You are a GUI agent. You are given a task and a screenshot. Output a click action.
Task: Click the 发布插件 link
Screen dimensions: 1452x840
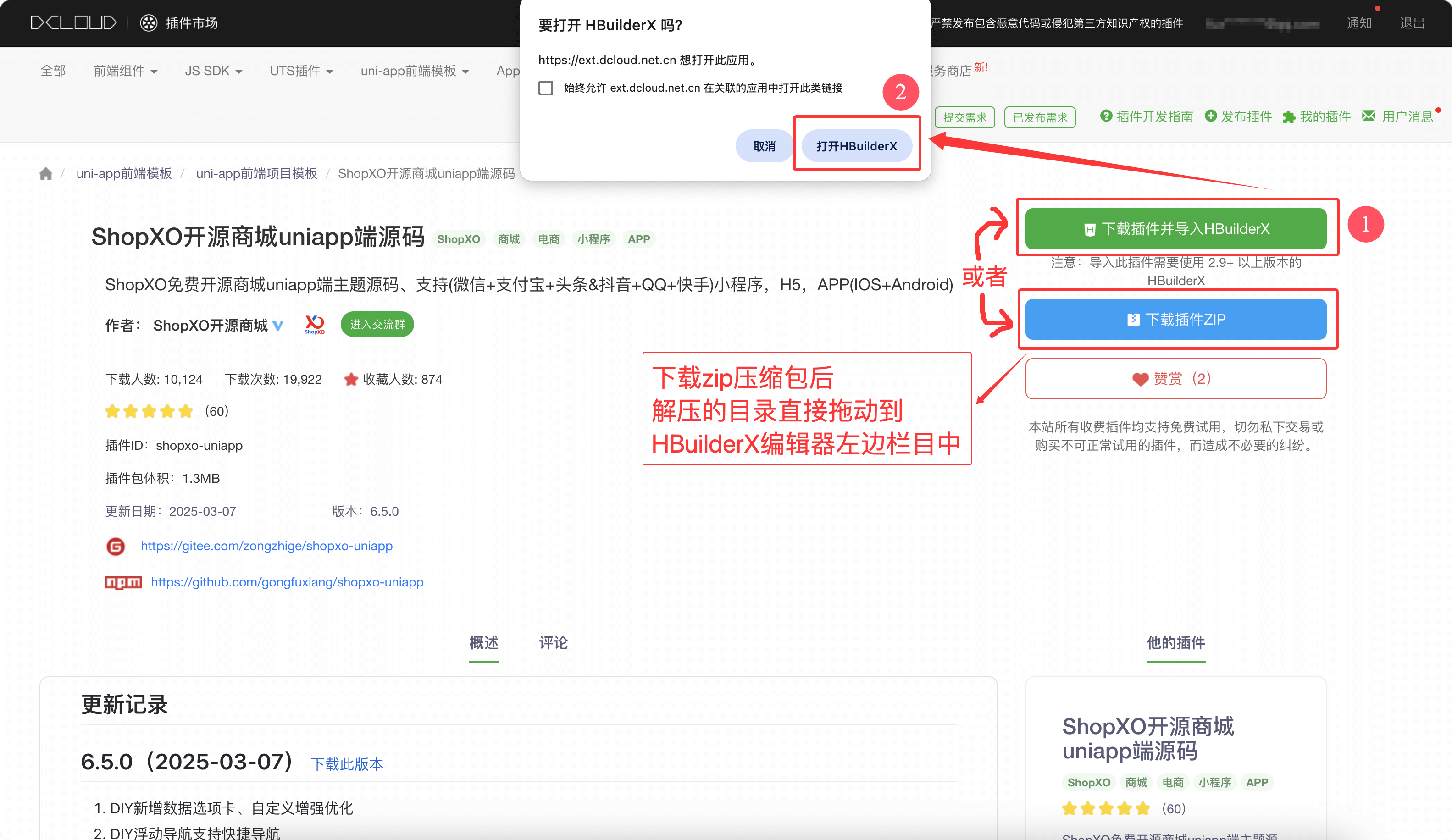tap(1246, 116)
